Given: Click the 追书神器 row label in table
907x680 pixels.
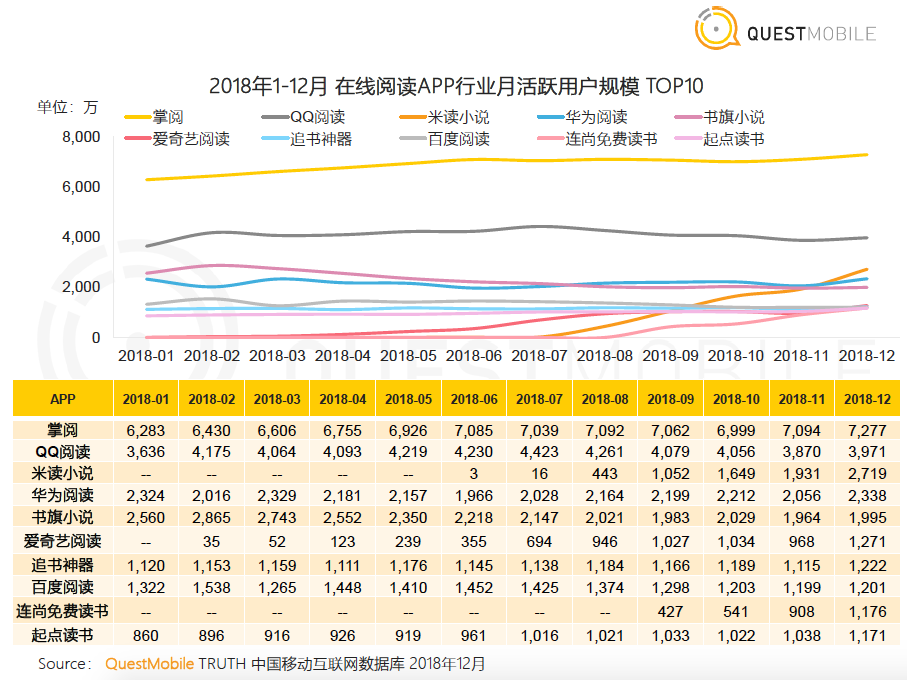Looking at the screenshot, I should [62, 566].
